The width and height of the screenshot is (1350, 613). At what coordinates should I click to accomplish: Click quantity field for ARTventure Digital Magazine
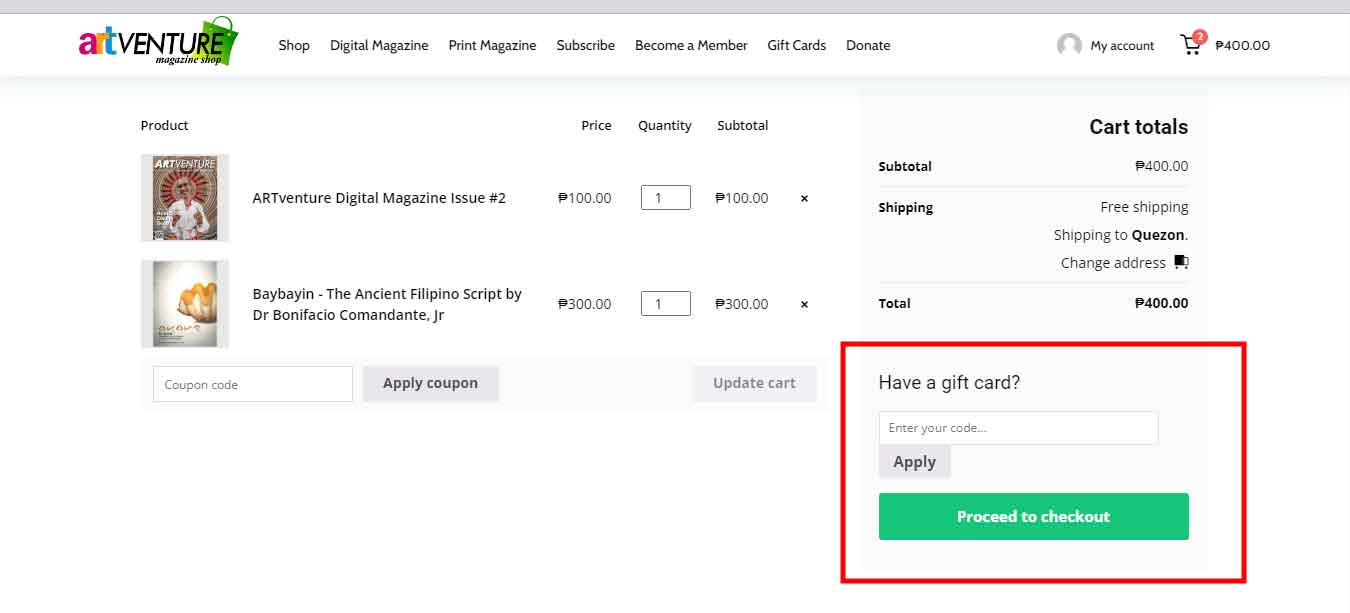666,198
